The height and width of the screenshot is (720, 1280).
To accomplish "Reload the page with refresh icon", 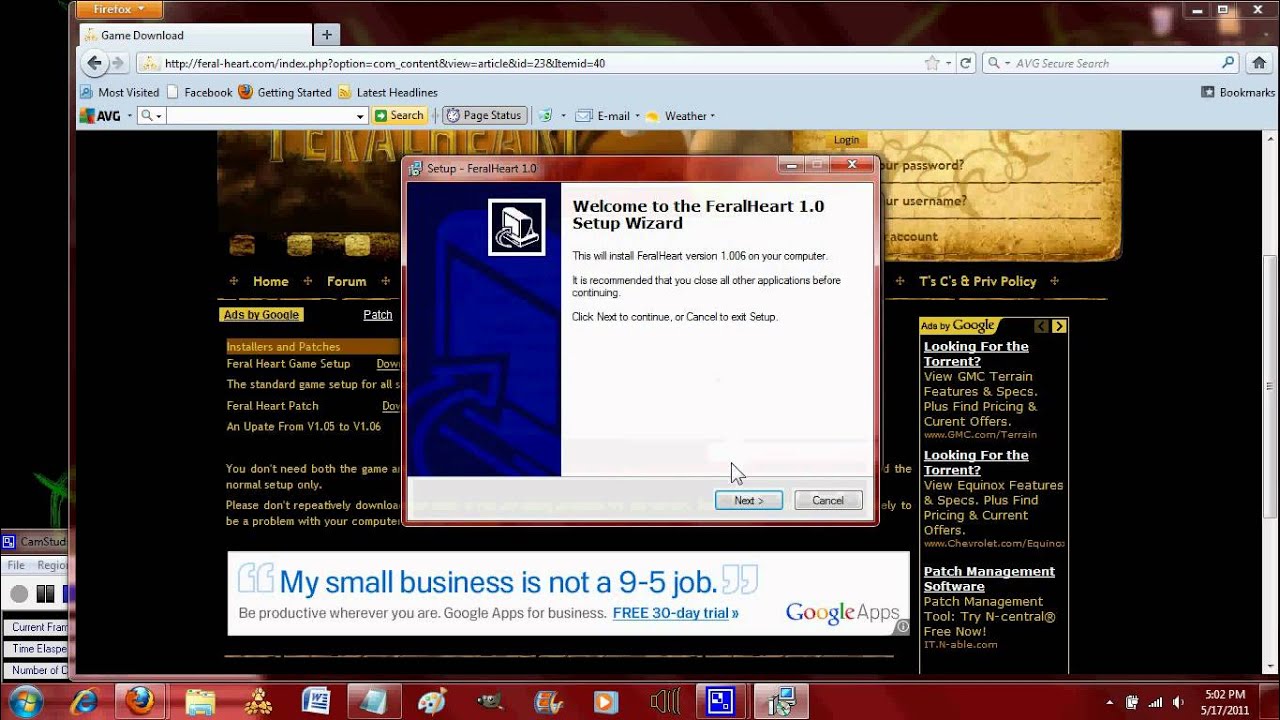I will pyautogui.click(x=966, y=63).
